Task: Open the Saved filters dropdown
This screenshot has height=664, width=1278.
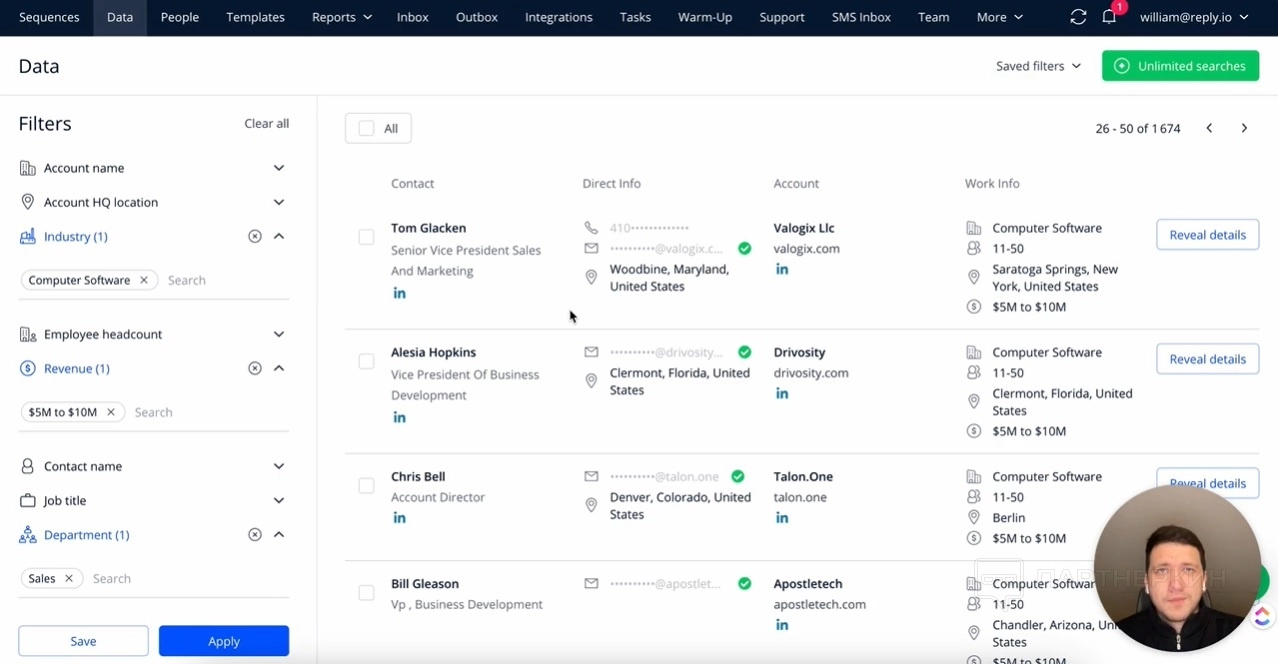Action: pyautogui.click(x=1038, y=66)
